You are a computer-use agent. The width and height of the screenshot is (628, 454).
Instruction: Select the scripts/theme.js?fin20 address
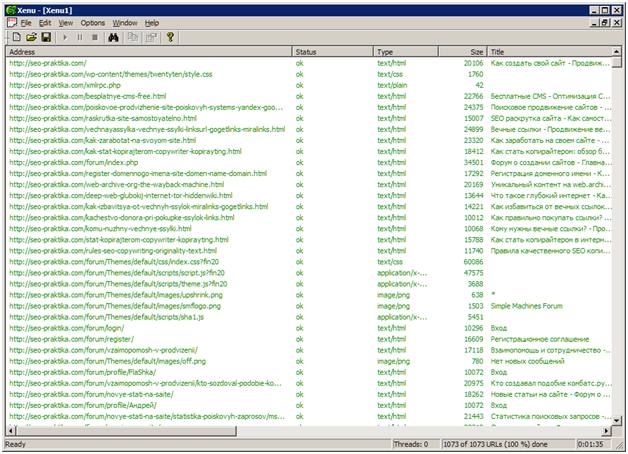point(118,284)
